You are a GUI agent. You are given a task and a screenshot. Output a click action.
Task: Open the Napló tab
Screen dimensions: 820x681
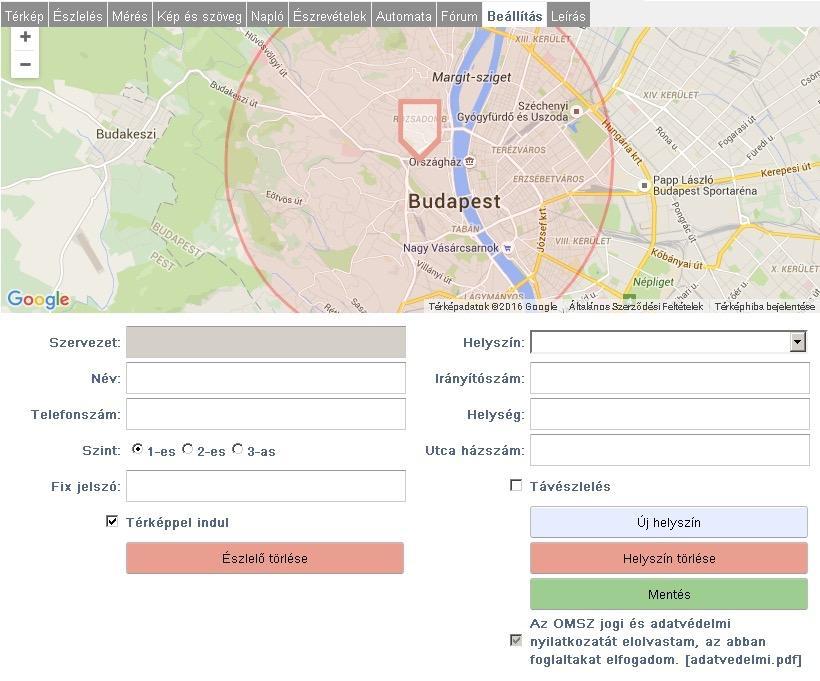pos(267,16)
